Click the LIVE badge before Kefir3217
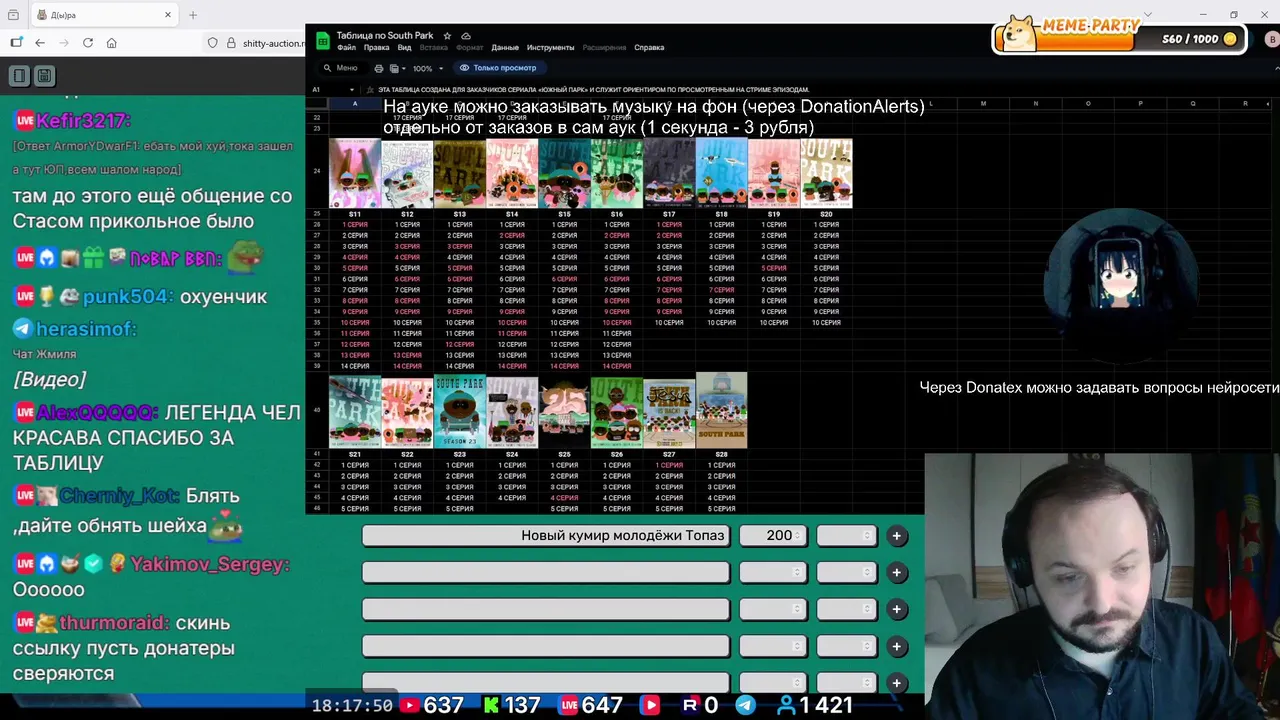Image resolution: width=1280 pixels, height=720 pixels. [x=24, y=121]
